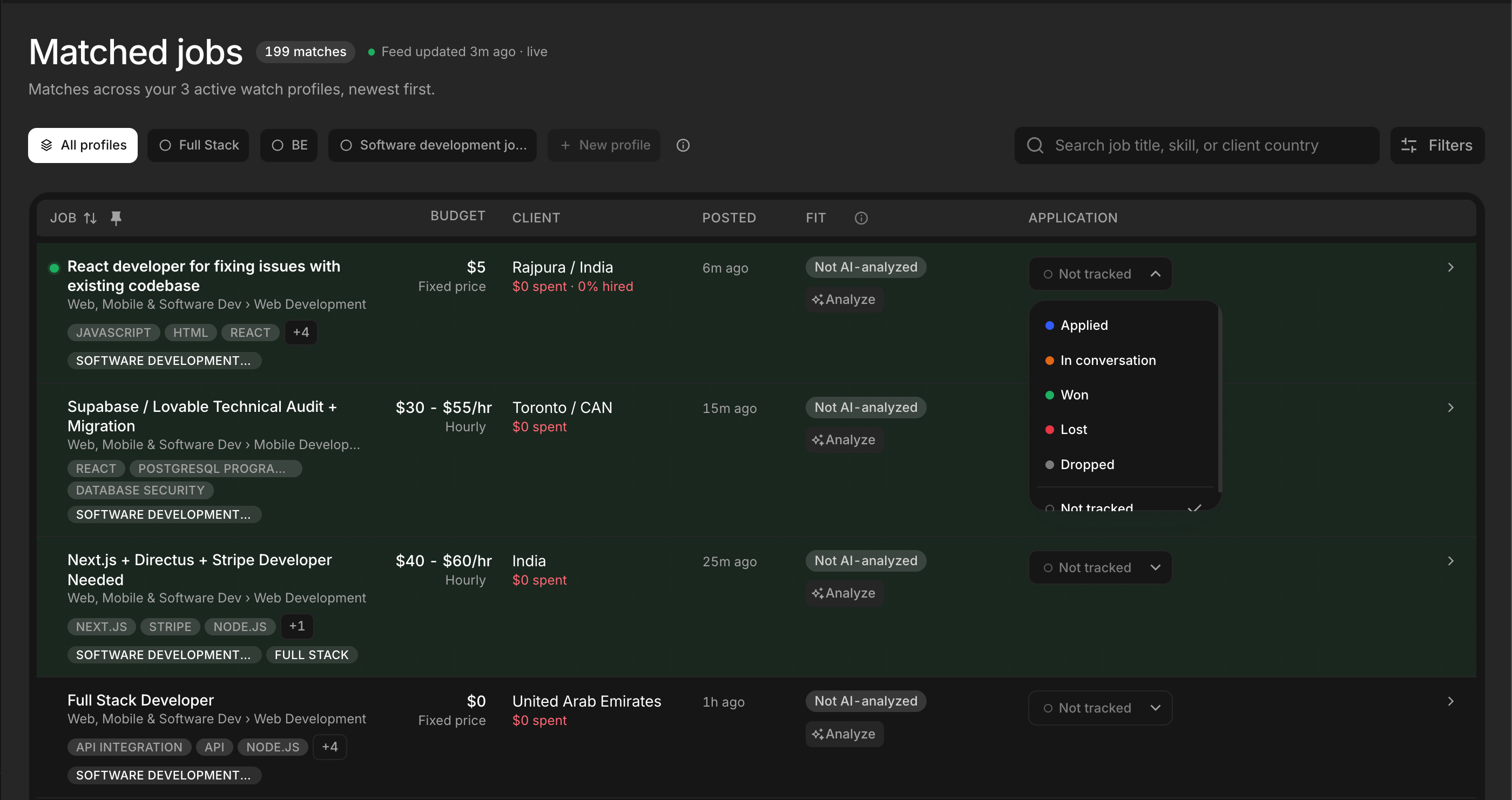The width and height of the screenshot is (1512, 800).
Task: Focus the job search input field
Action: [1197, 145]
